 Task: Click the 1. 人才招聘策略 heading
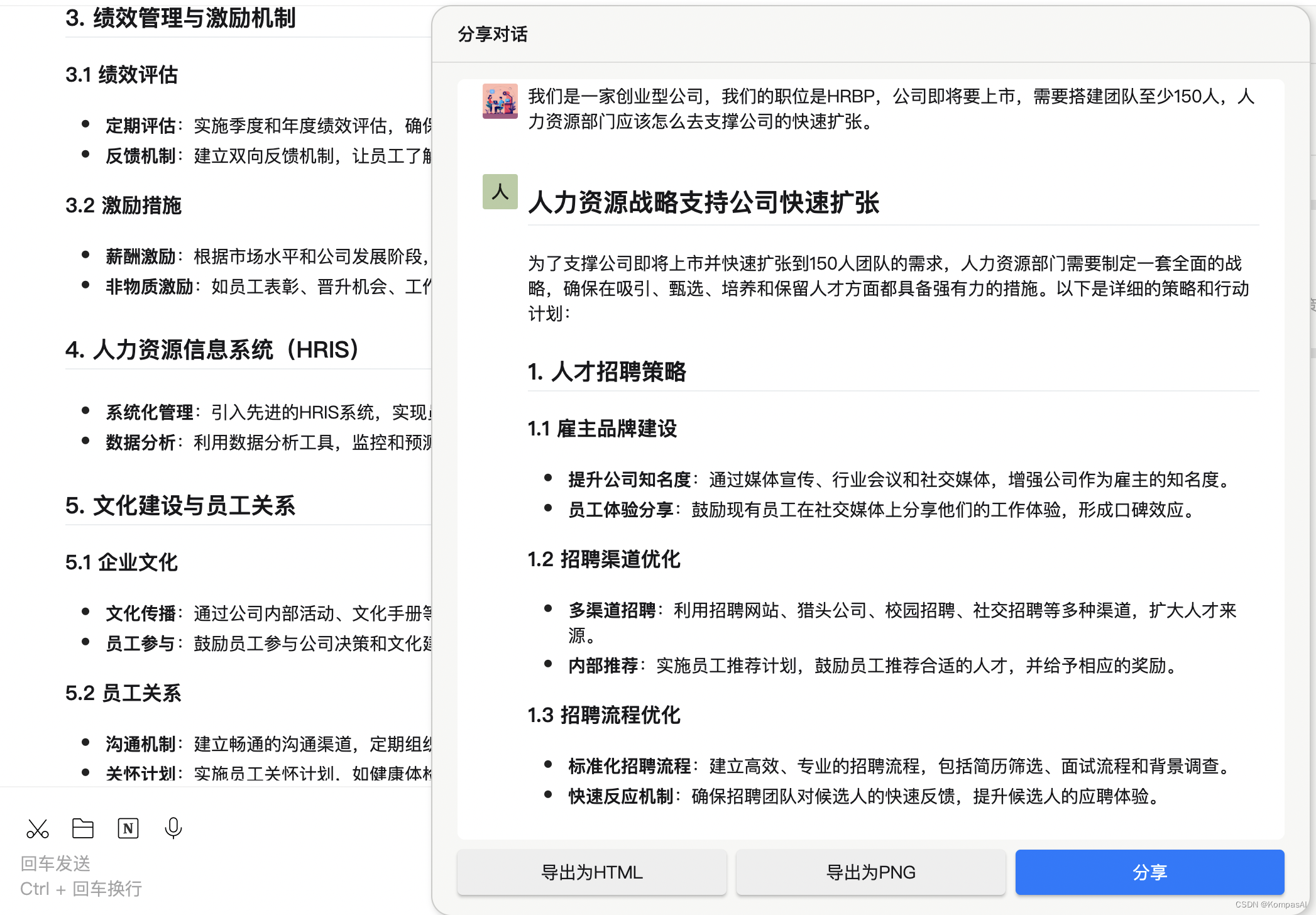point(606,371)
